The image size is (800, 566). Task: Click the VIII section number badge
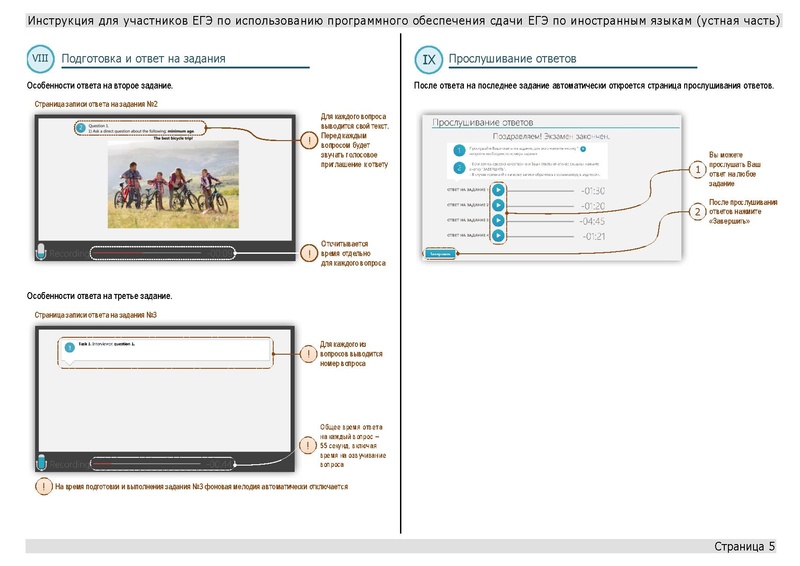(x=41, y=59)
